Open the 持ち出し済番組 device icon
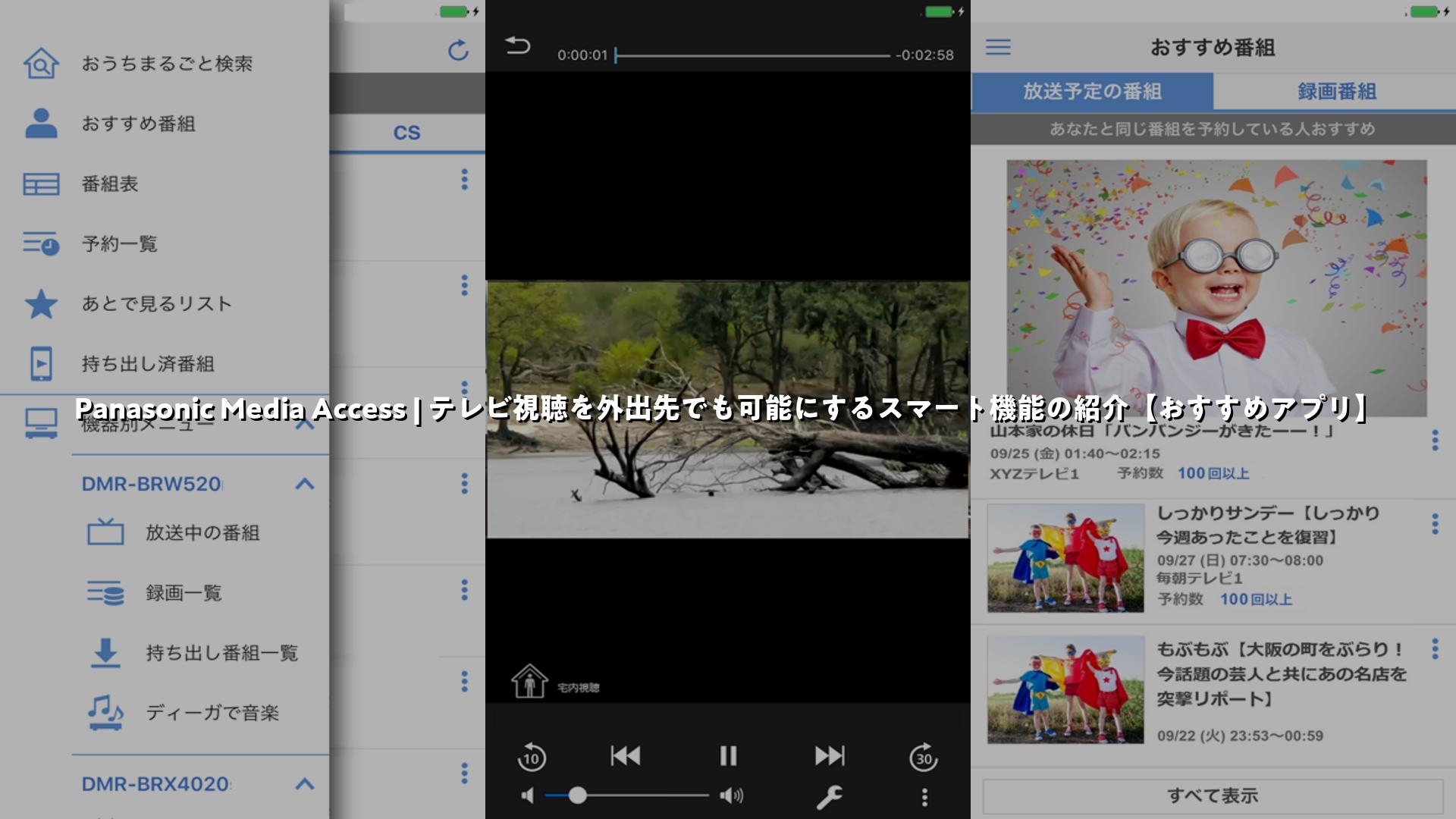The image size is (1456, 819). (x=41, y=363)
